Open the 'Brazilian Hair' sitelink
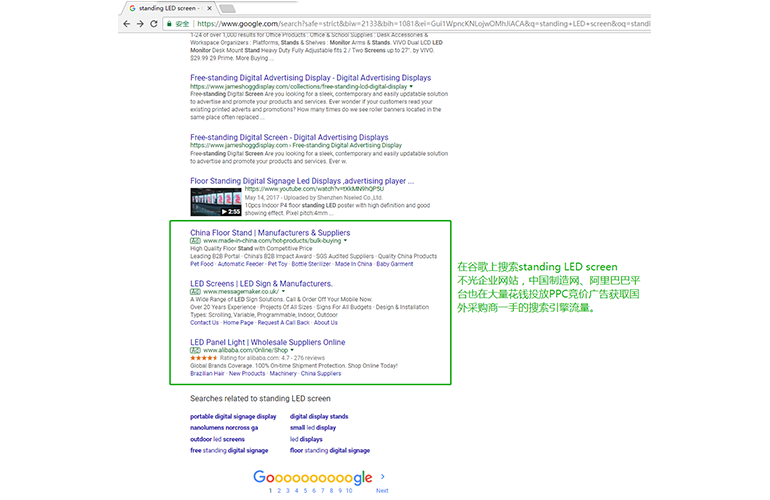 (x=207, y=374)
